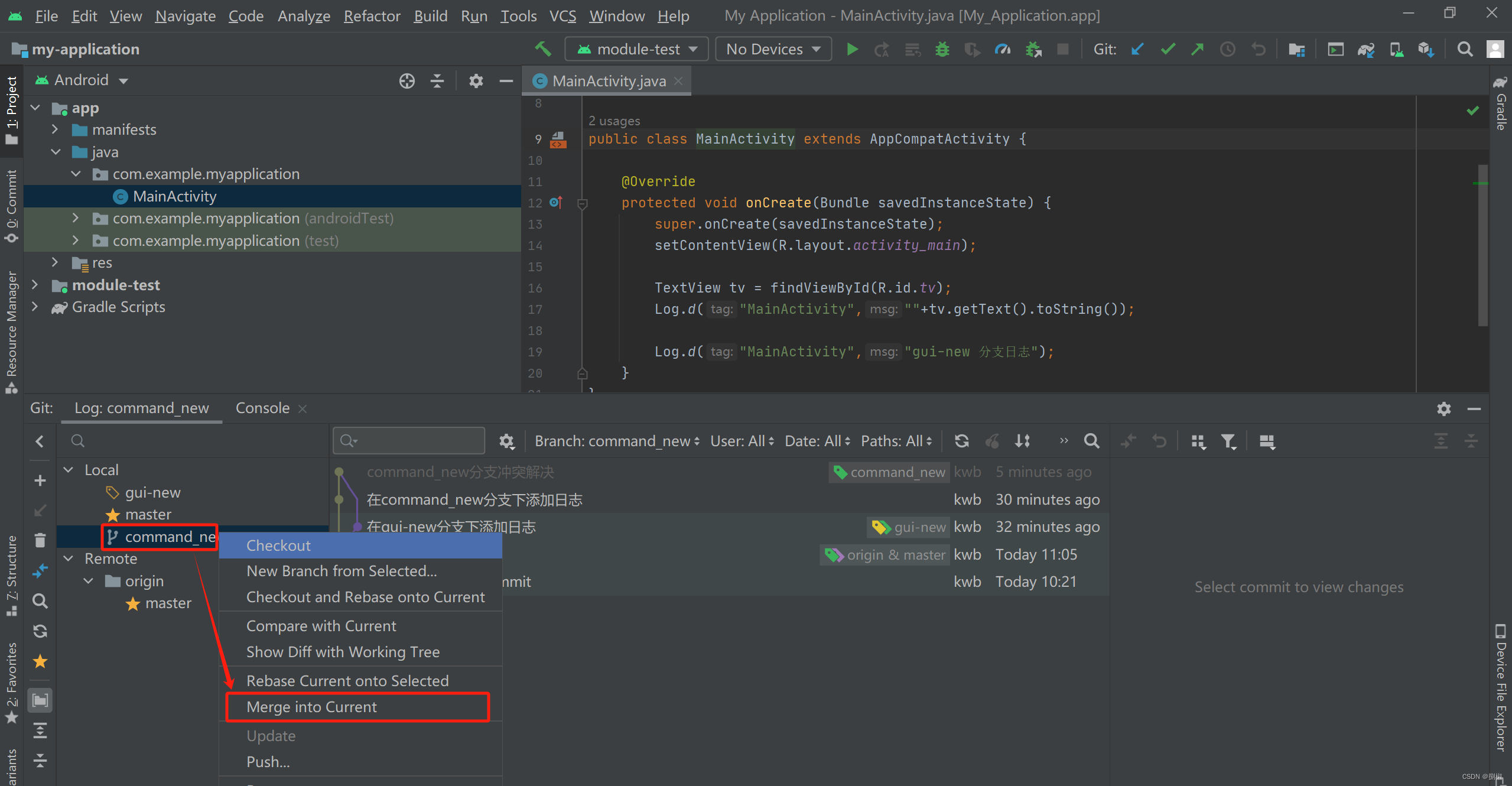This screenshot has width=1512, height=786.
Task: Expand the res folder in the project tree
Action: pos(55,262)
